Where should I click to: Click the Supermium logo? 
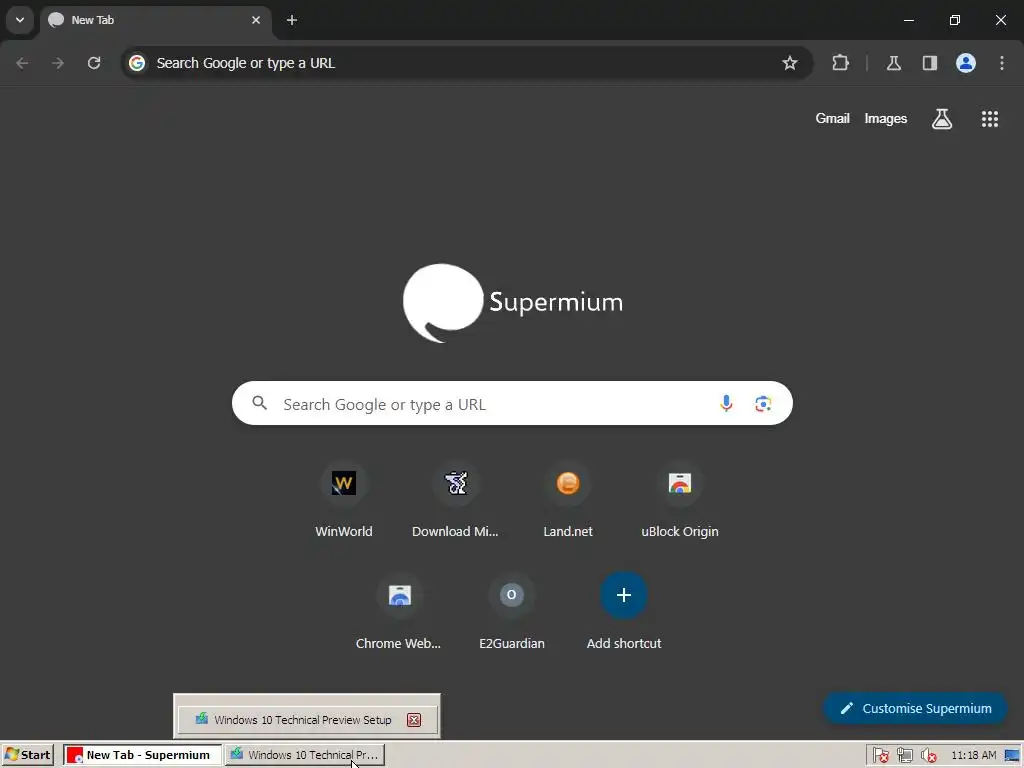tap(513, 302)
